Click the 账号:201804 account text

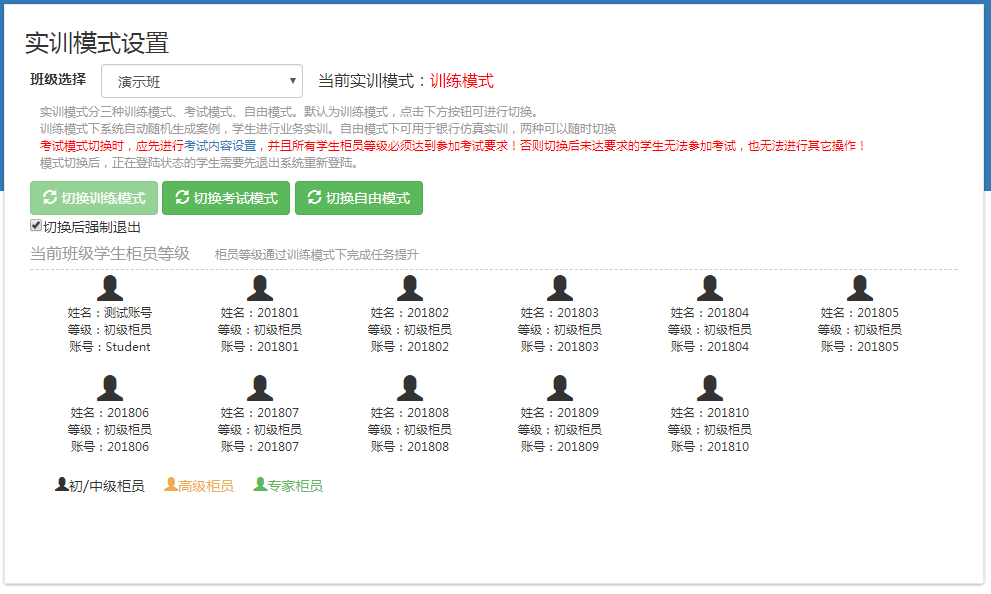point(710,347)
